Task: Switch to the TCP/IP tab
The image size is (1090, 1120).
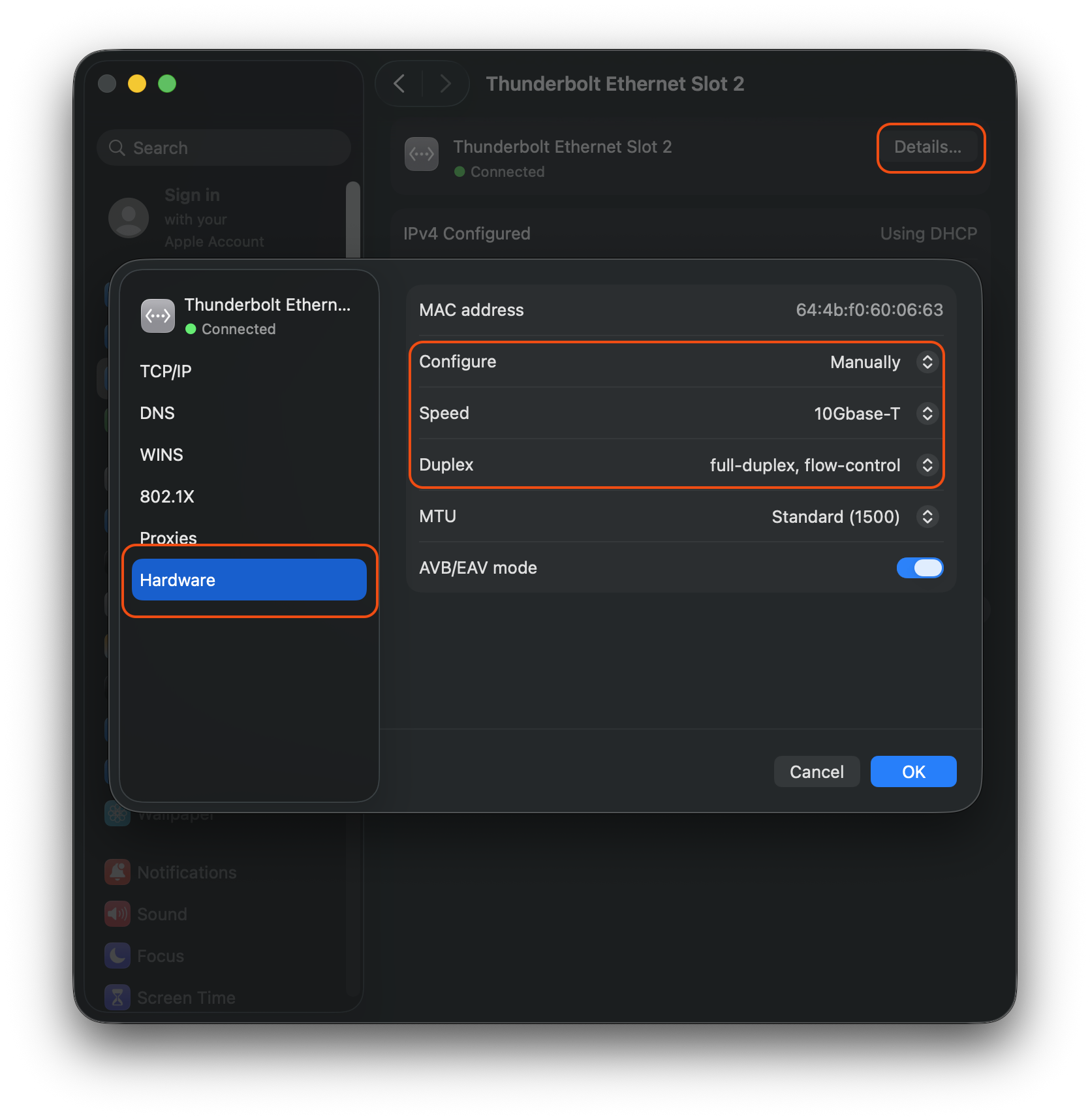Action: 166,371
